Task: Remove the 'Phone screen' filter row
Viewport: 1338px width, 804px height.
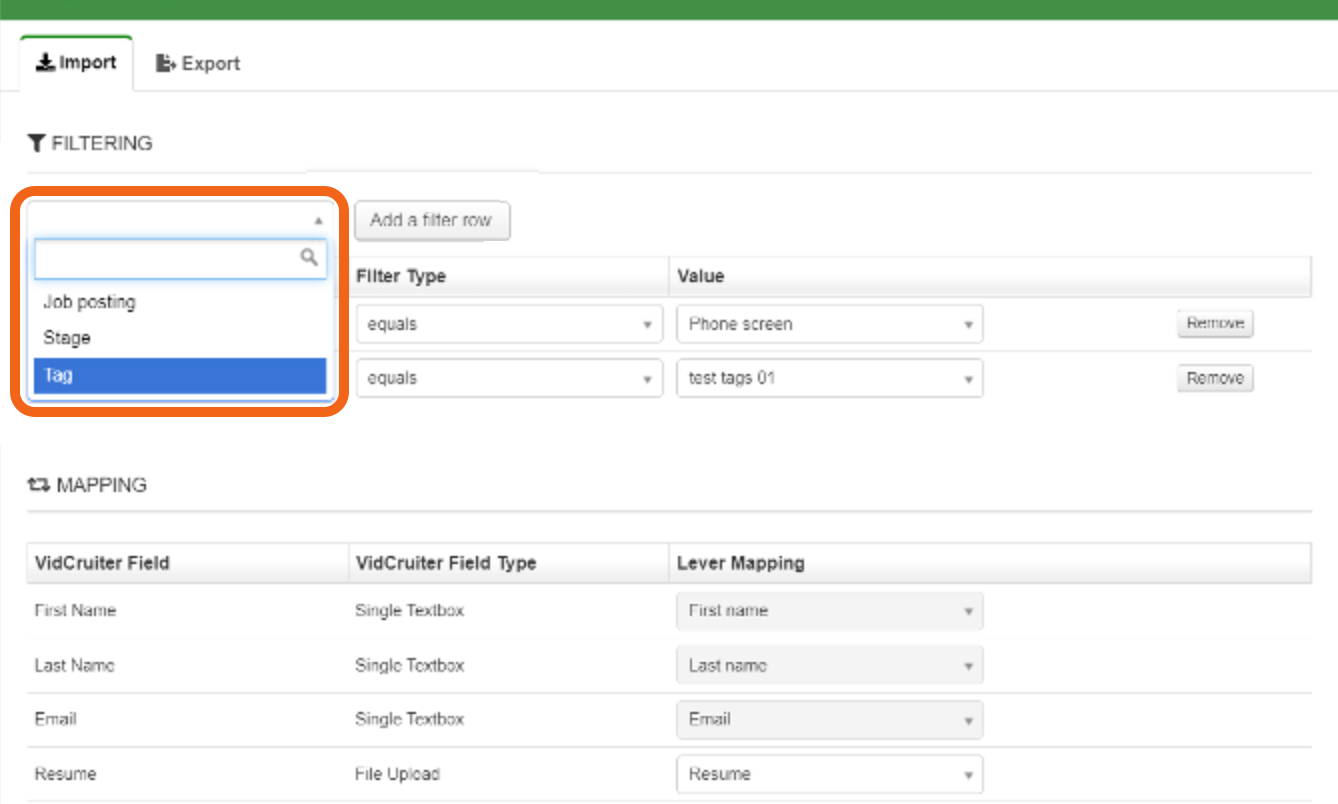Action: 1215,323
